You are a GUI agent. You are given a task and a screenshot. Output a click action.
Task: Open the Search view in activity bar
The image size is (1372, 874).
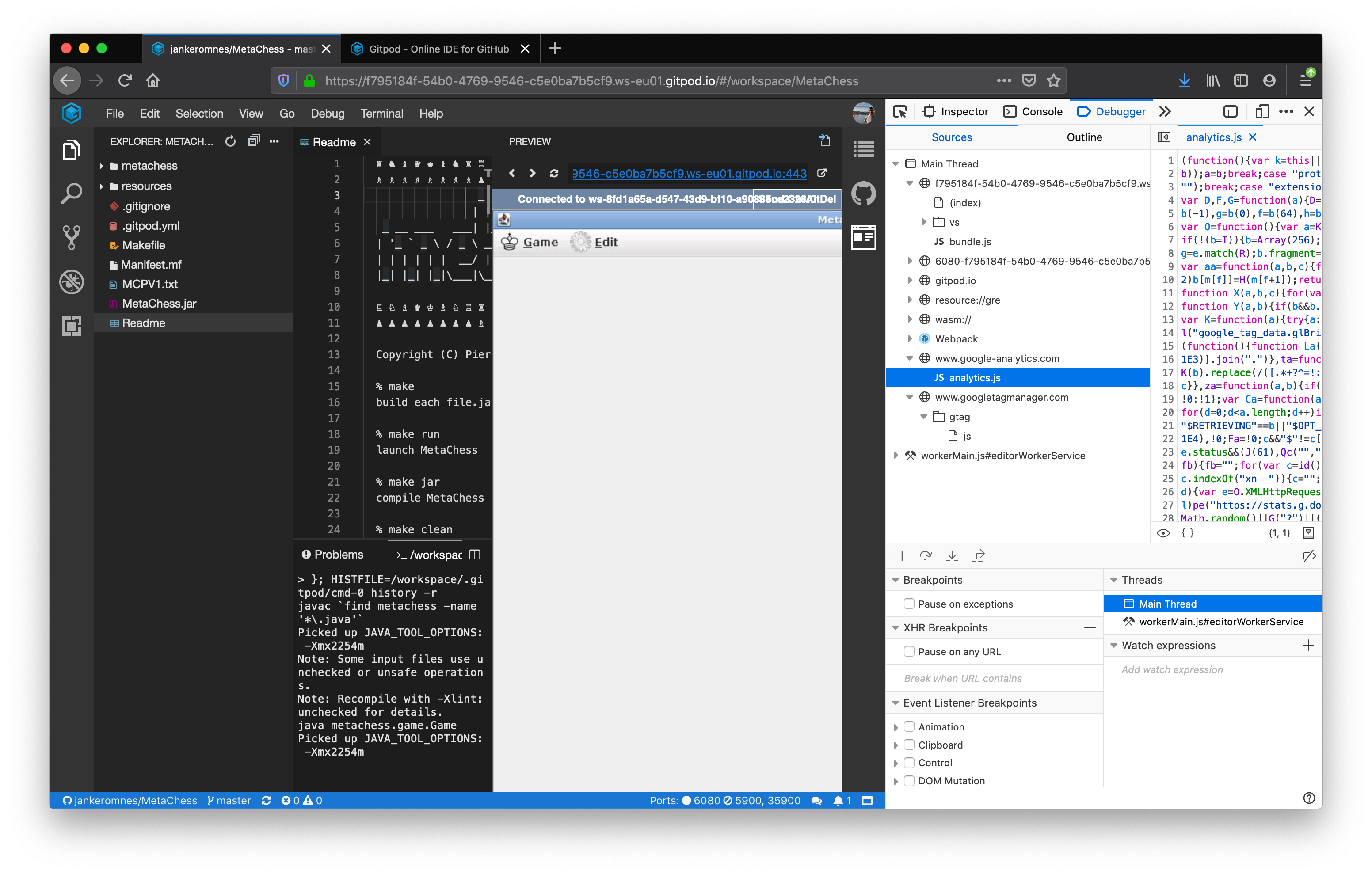[71, 194]
